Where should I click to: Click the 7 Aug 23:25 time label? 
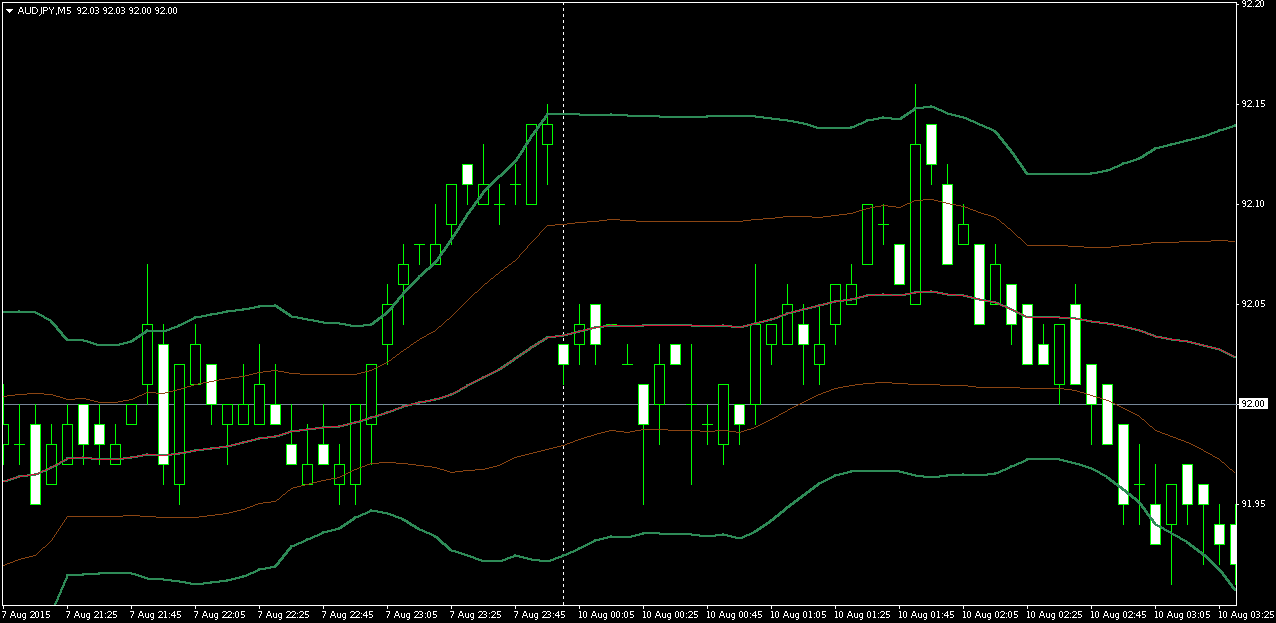point(478,613)
